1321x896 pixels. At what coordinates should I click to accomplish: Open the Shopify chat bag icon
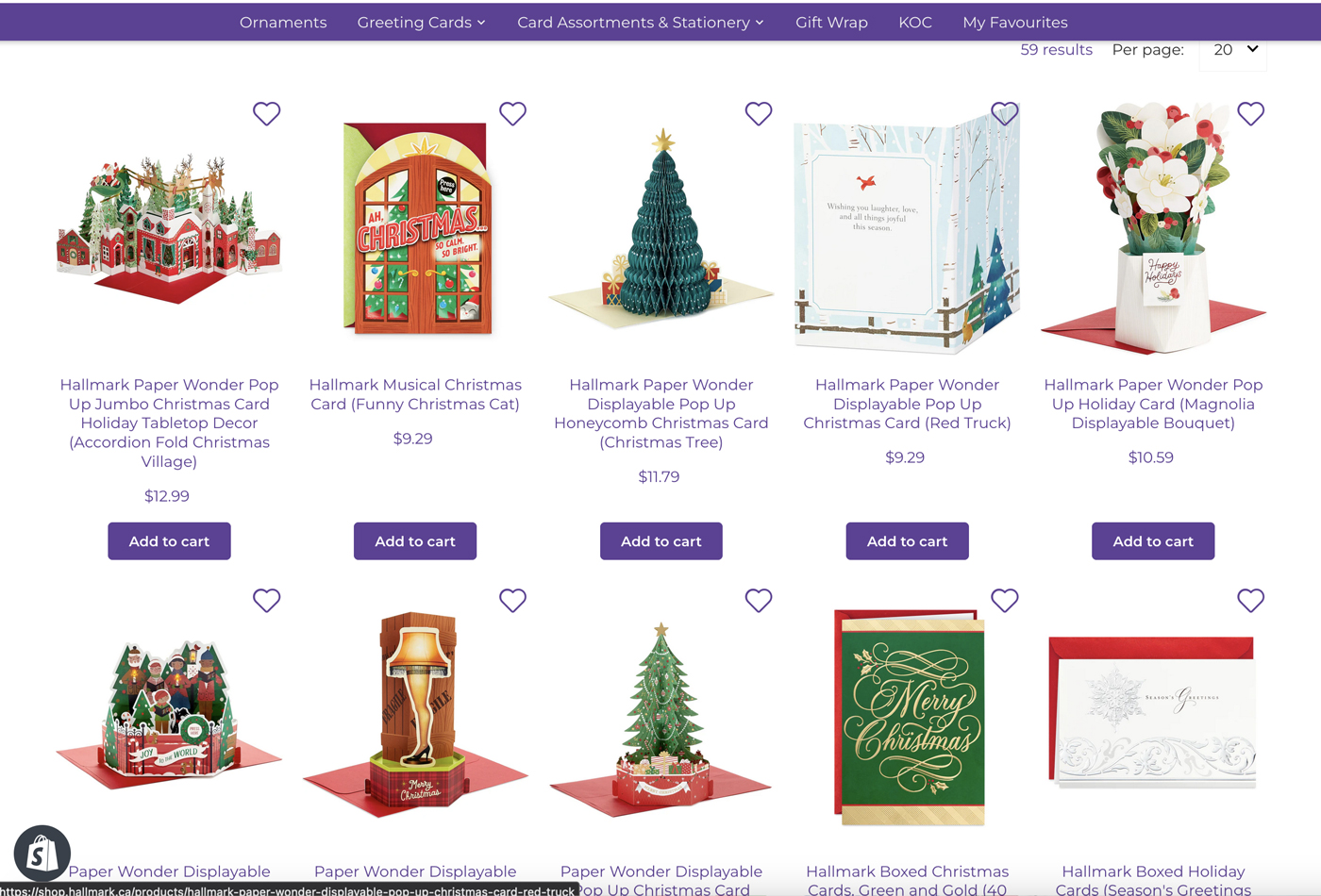pos(42,854)
